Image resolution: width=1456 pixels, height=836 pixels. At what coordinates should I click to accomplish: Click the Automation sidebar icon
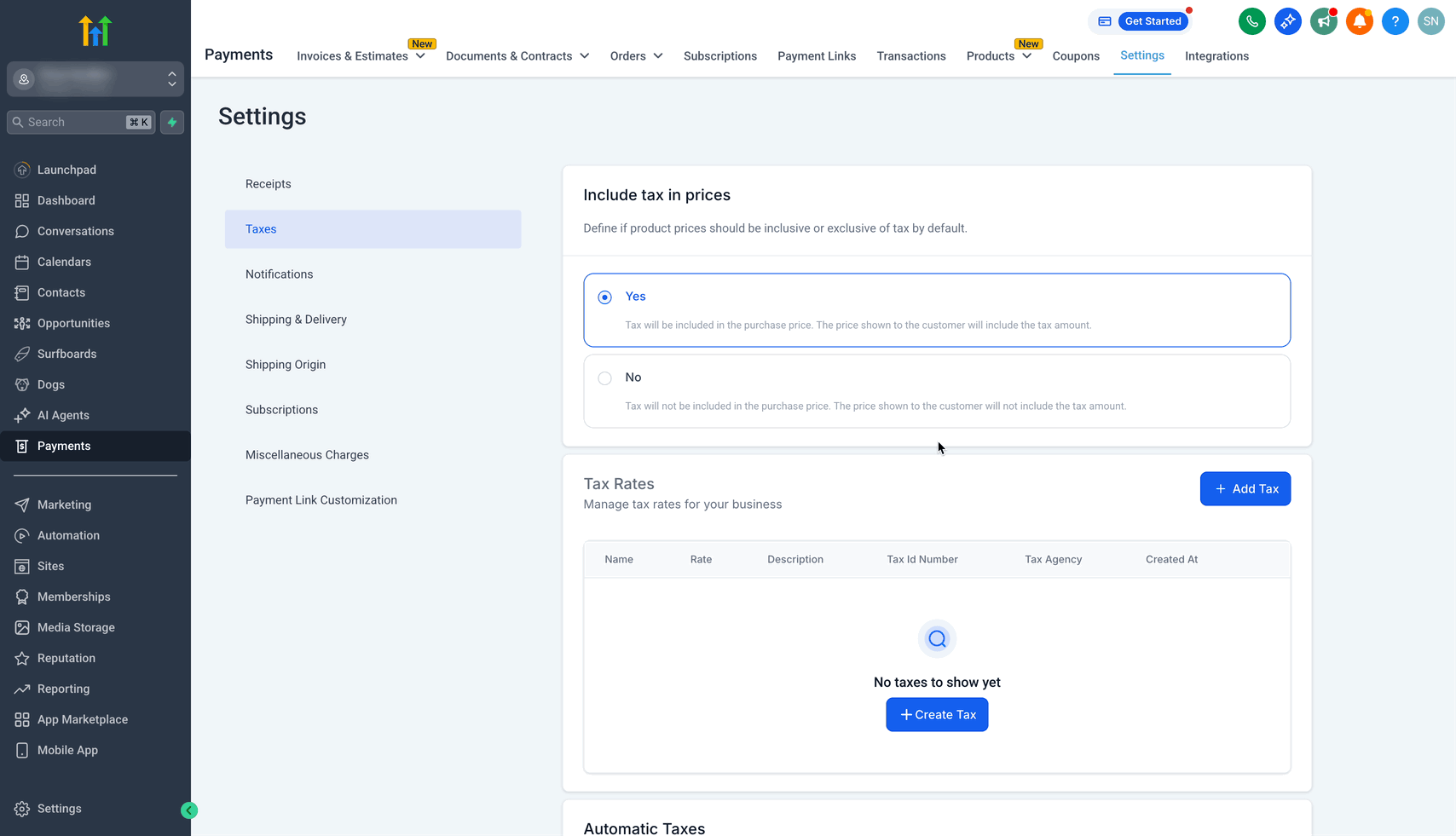pyautogui.click(x=22, y=535)
